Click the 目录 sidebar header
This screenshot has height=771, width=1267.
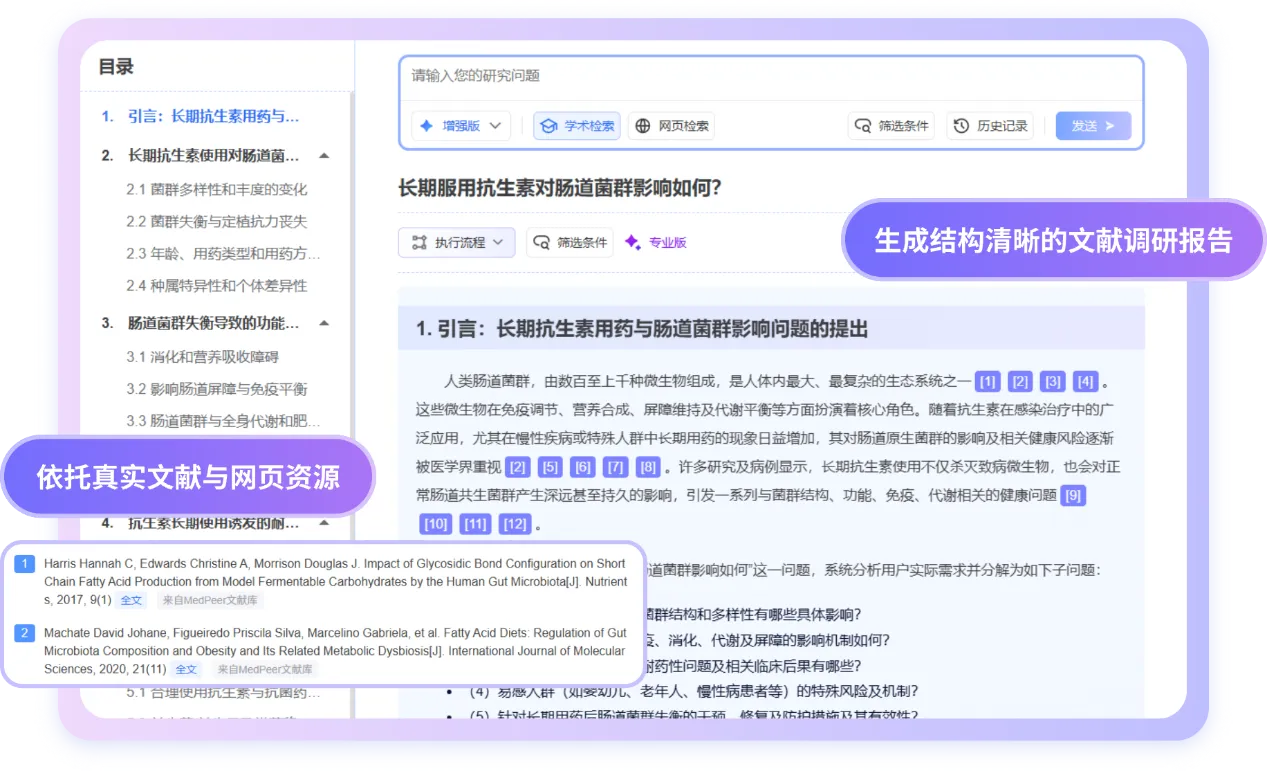[116, 67]
